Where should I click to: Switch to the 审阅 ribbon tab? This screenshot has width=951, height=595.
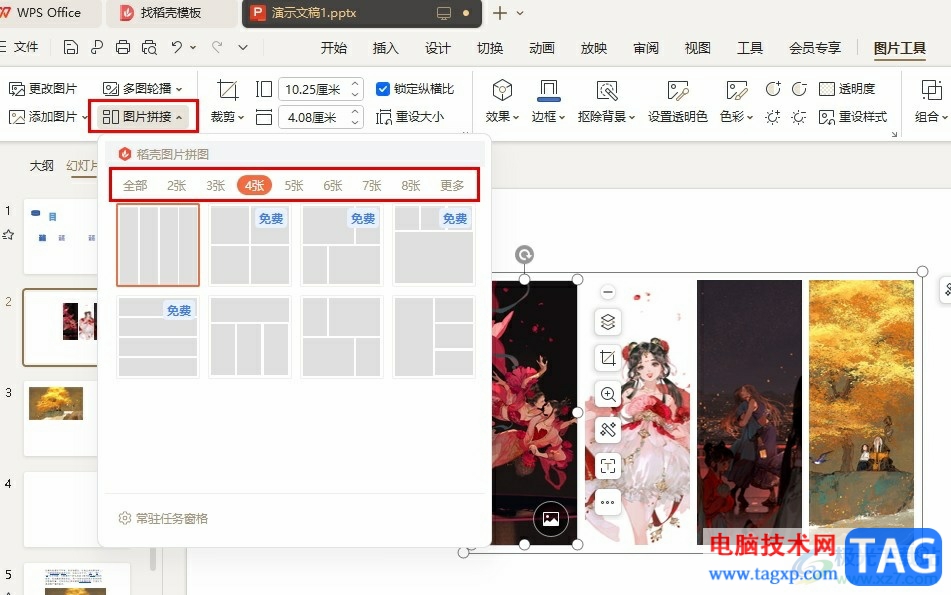click(645, 47)
